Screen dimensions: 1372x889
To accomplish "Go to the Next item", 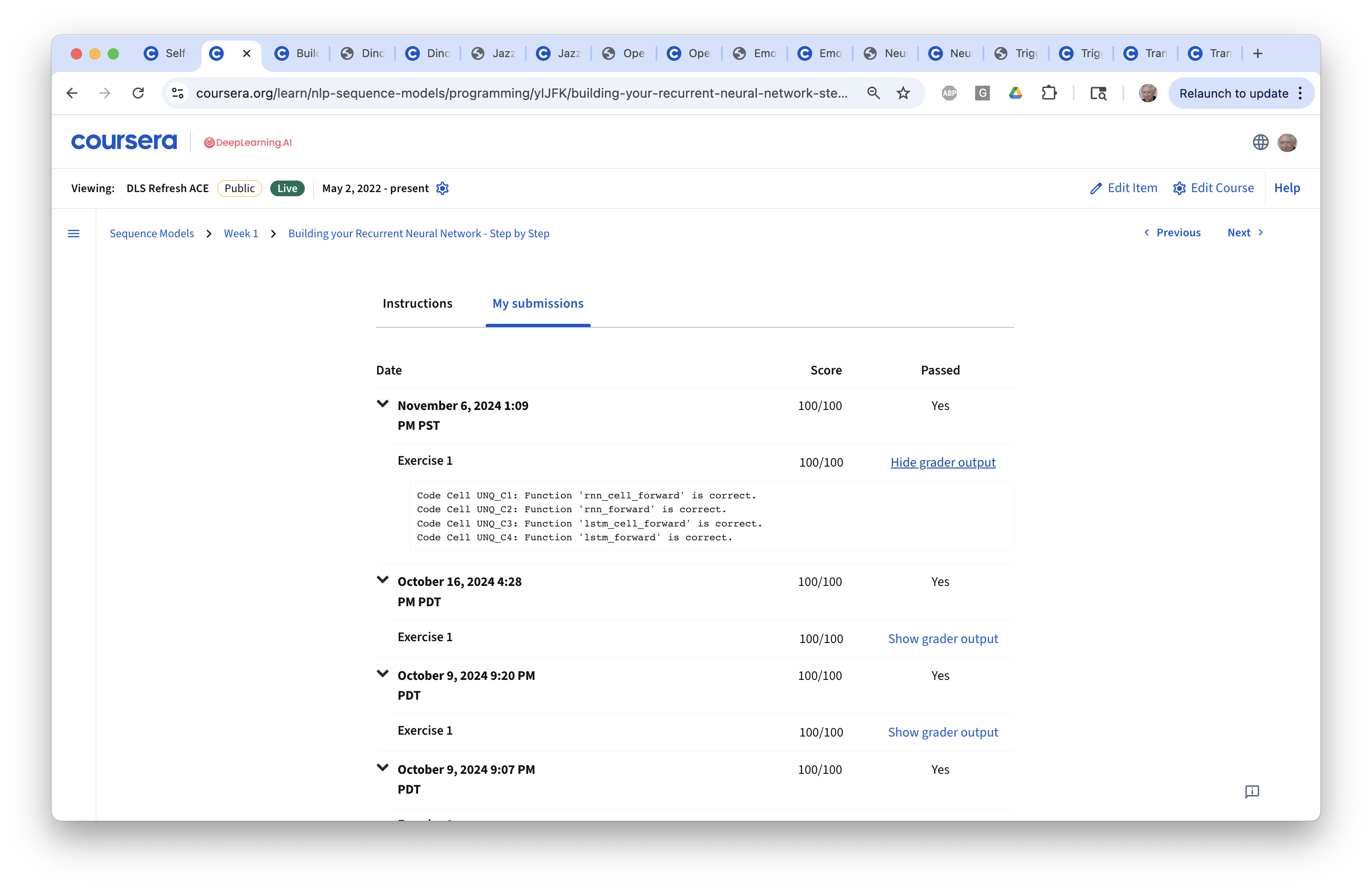I will (x=1244, y=233).
